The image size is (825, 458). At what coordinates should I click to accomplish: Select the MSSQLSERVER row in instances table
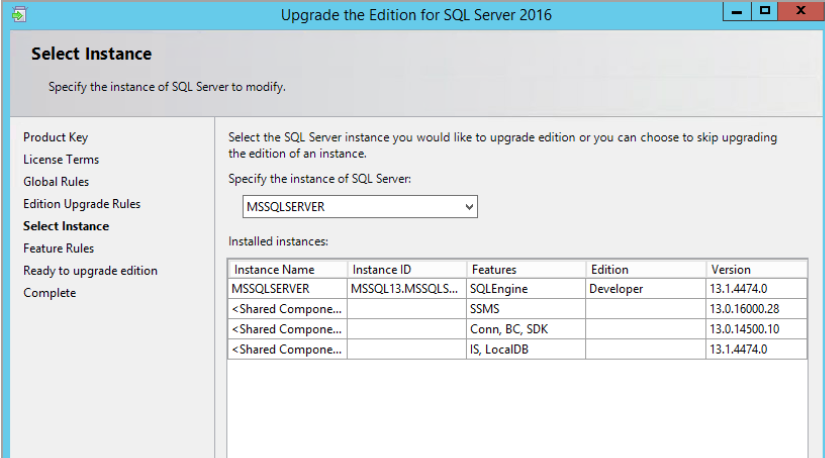pyautogui.click(x=518, y=288)
